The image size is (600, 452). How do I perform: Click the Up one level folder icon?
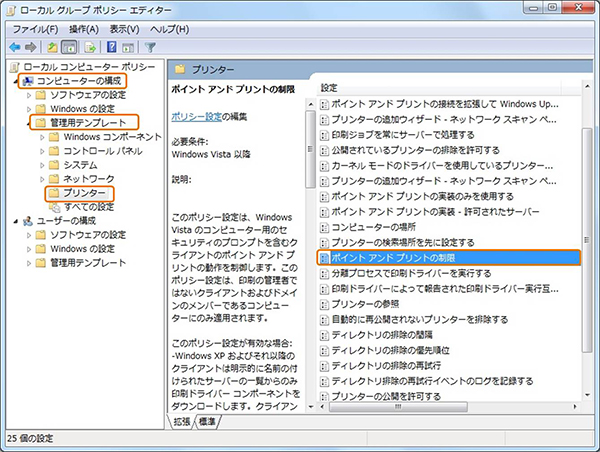(54, 46)
